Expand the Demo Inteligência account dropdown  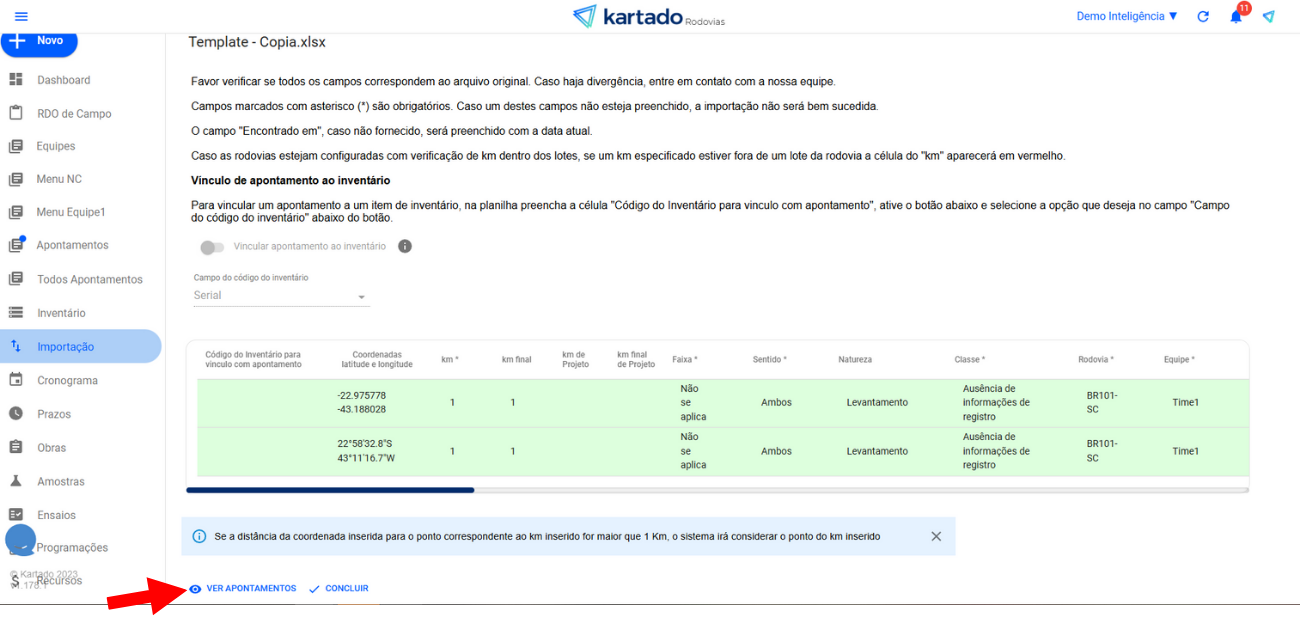1127,17
